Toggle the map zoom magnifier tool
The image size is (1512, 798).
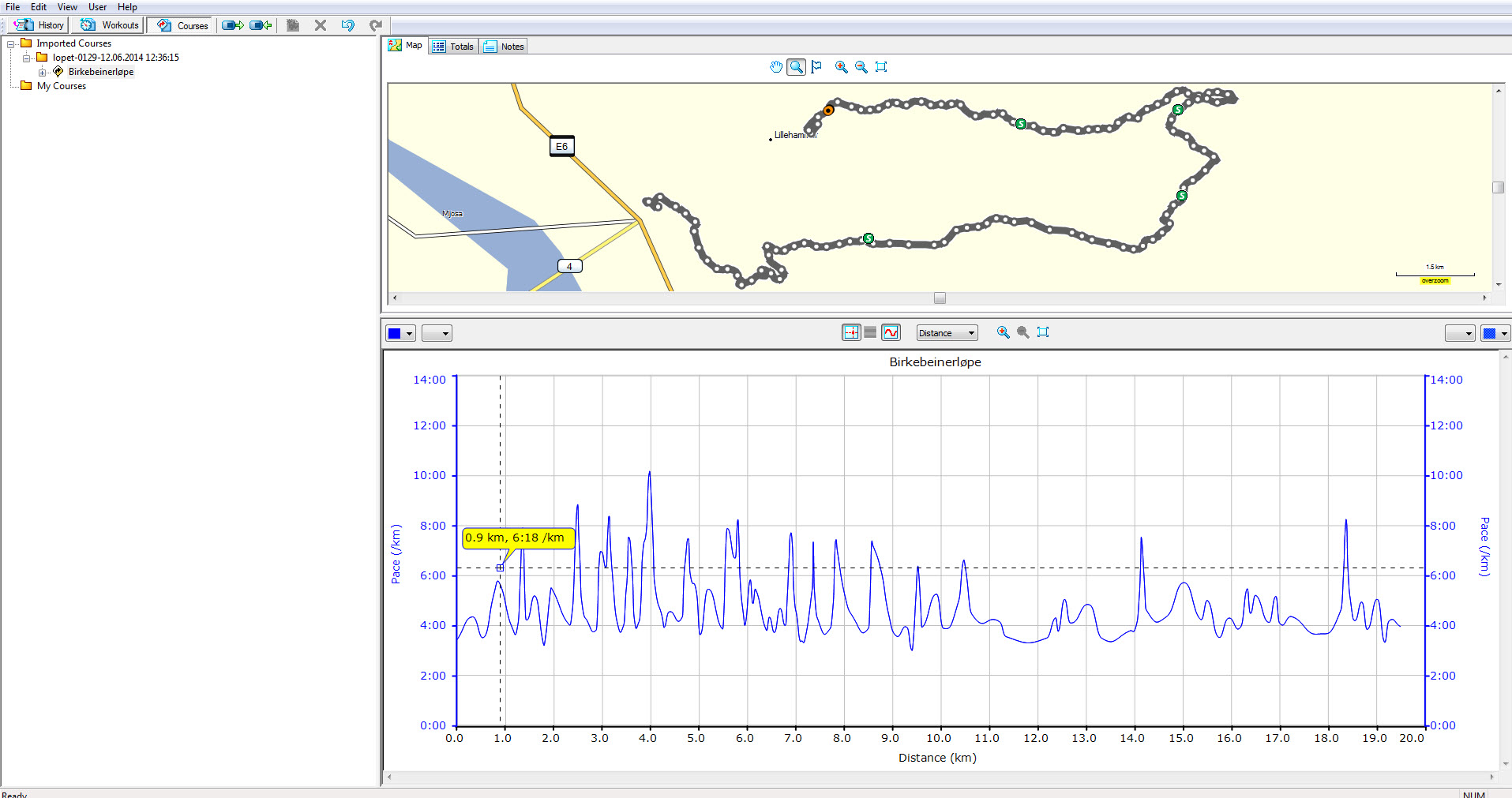point(797,67)
